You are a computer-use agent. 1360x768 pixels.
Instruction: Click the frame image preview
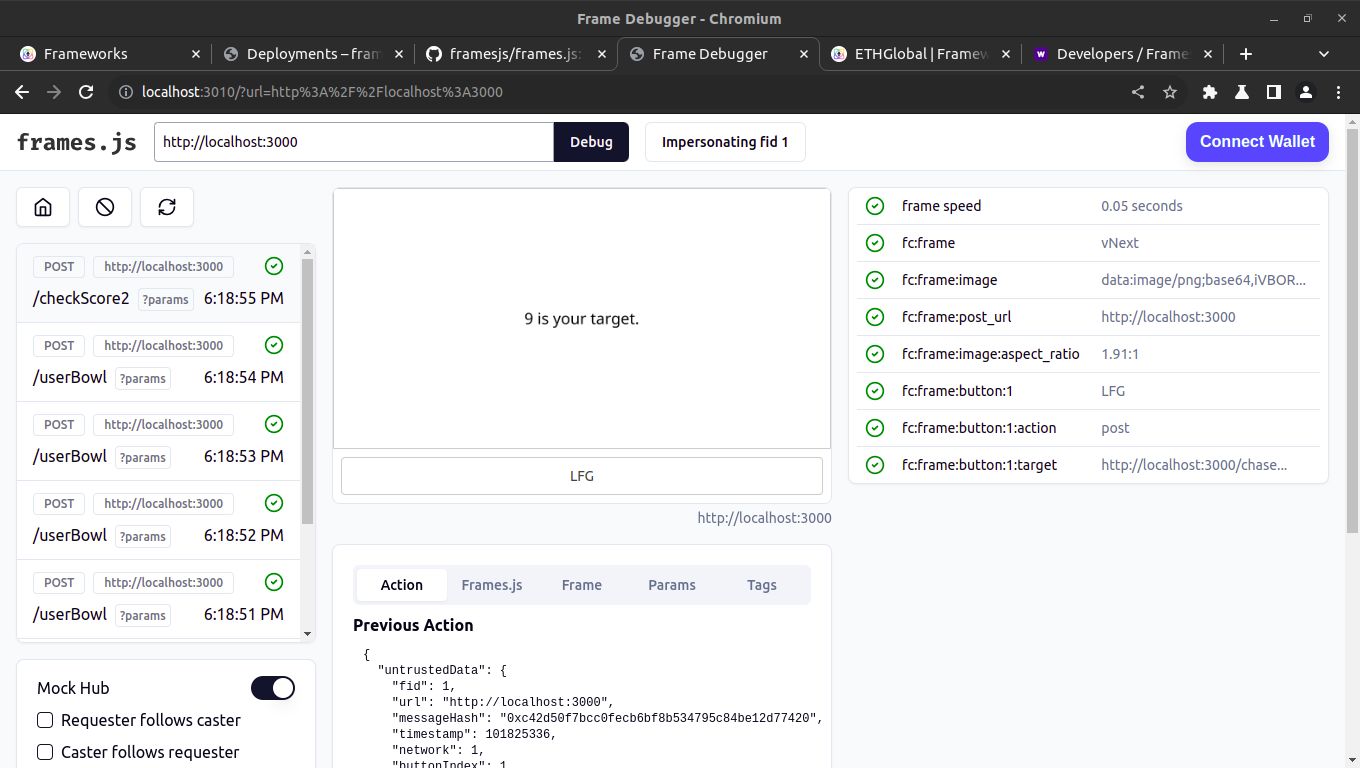582,318
